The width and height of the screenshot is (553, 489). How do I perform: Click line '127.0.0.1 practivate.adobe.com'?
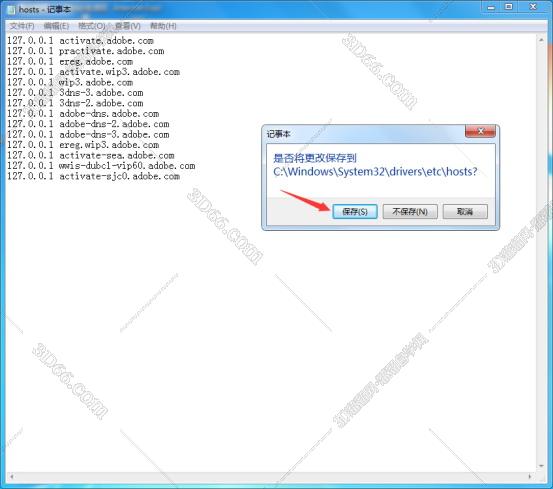86,51
